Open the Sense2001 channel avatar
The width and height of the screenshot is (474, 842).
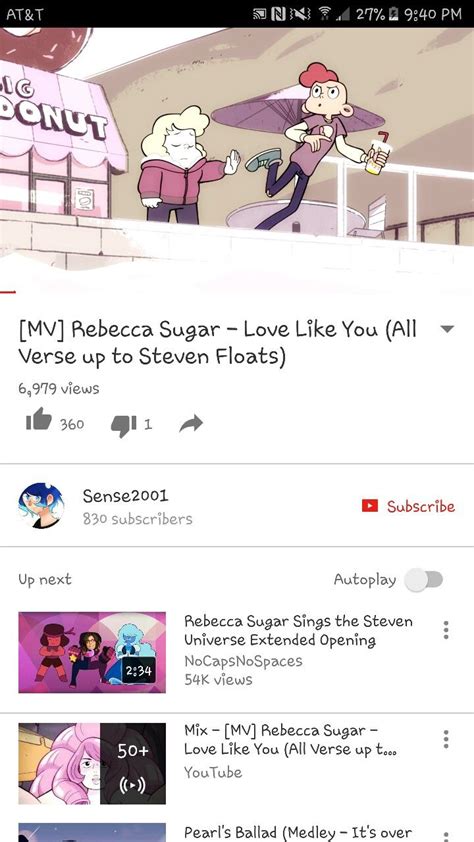(x=41, y=505)
